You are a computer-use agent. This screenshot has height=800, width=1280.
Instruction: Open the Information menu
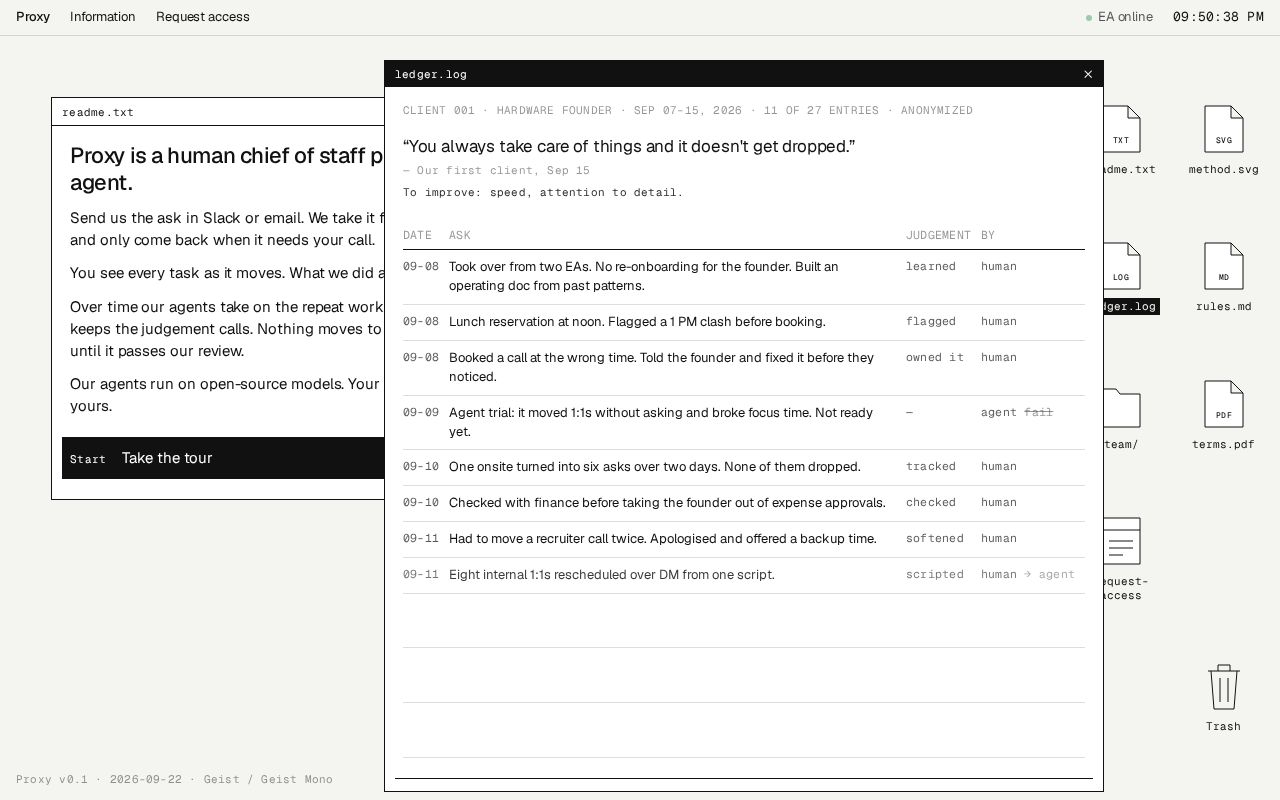point(102,17)
